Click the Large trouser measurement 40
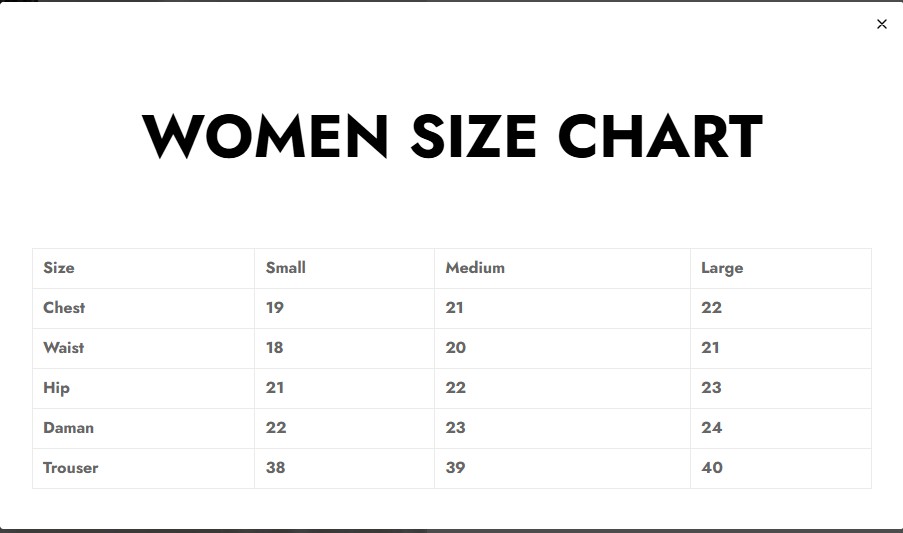 tap(712, 468)
